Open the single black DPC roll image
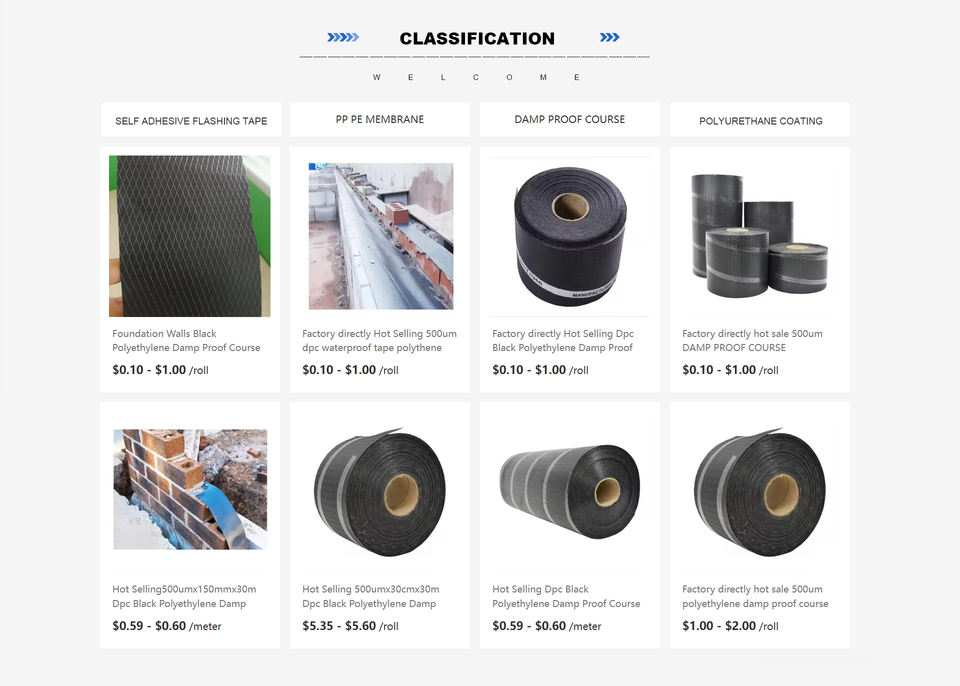The height and width of the screenshot is (686, 960). point(570,236)
